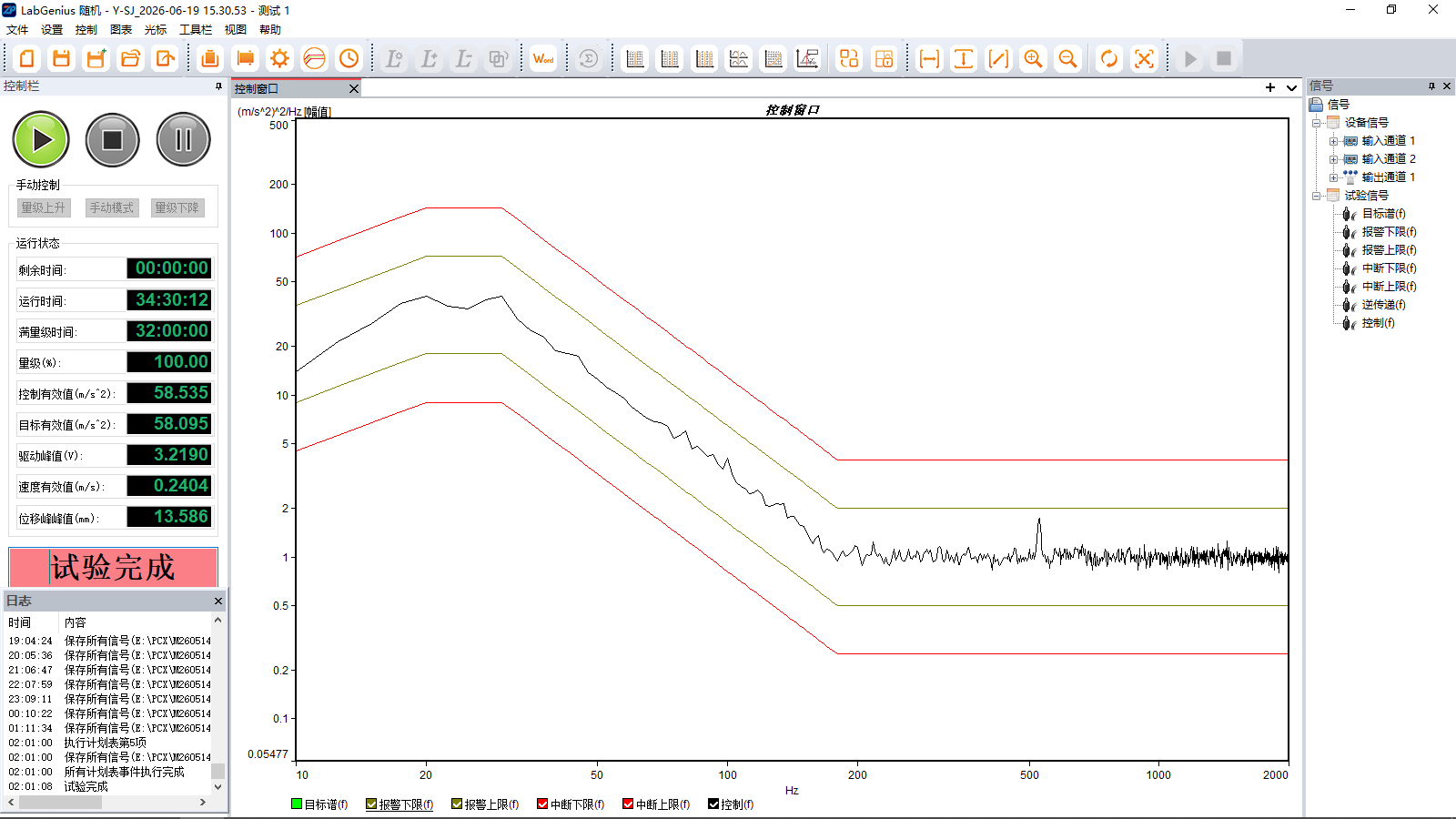Viewport: 1456px width, 819px height.
Task: Click the round pause test button
Action: click(x=183, y=139)
